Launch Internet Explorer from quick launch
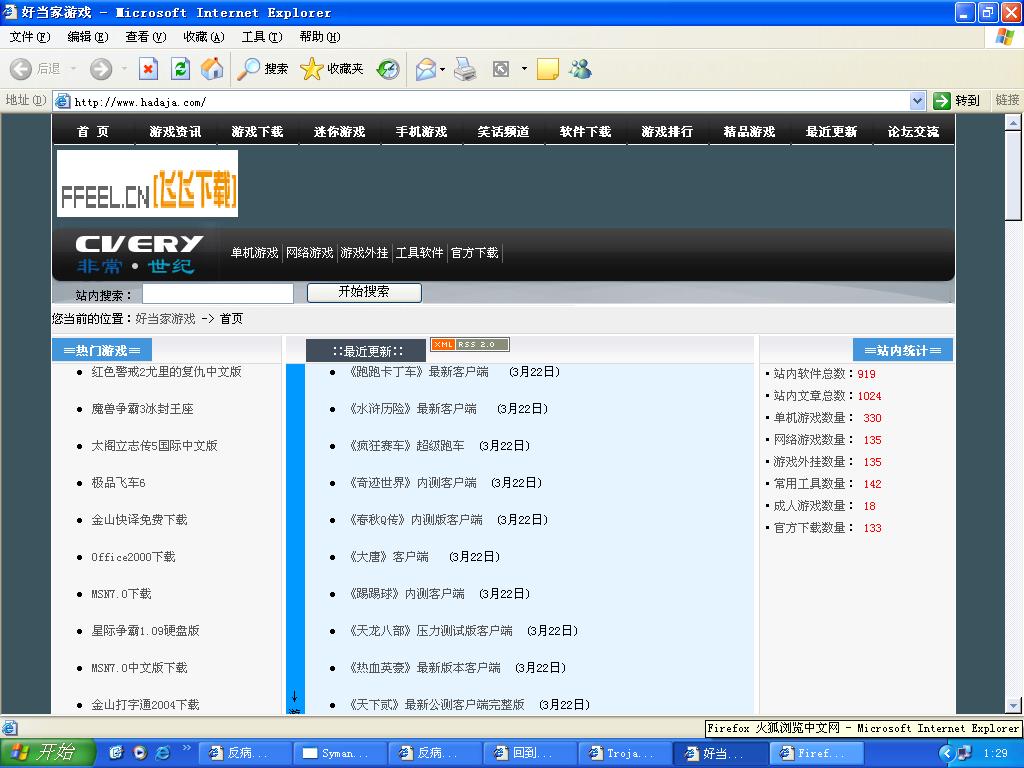This screenshot has width=1024, height=768. [163, 753]
